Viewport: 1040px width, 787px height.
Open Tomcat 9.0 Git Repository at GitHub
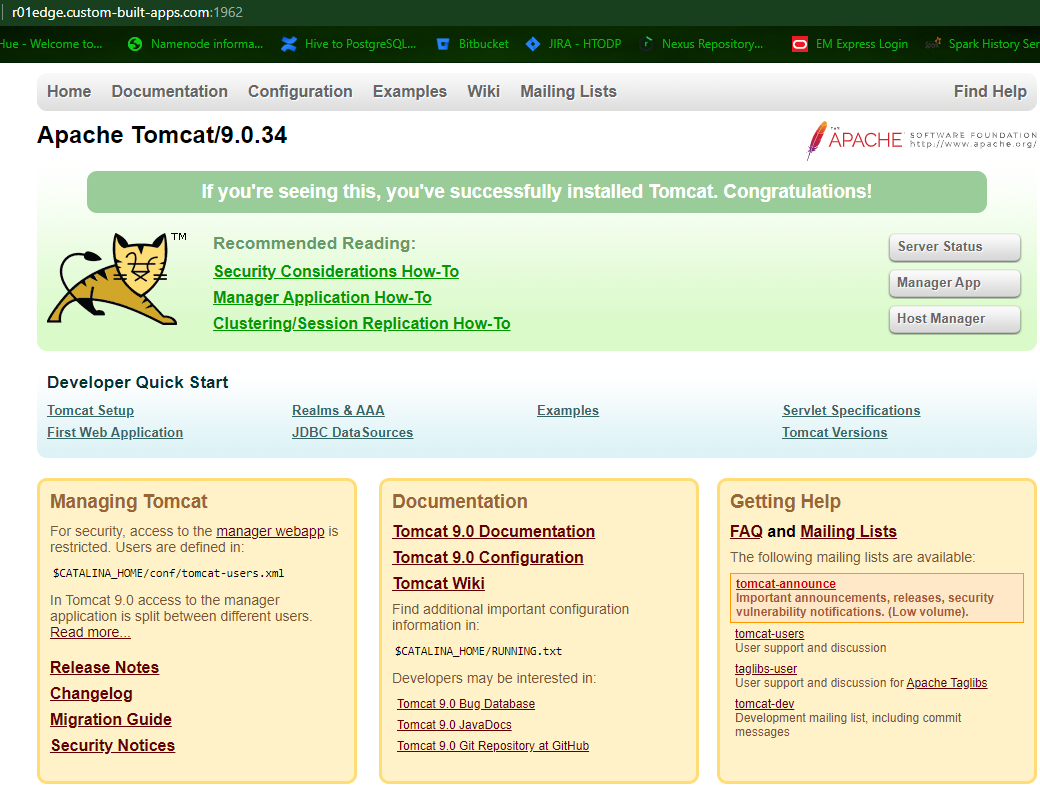pyautogui.click(x=493, y=746)
